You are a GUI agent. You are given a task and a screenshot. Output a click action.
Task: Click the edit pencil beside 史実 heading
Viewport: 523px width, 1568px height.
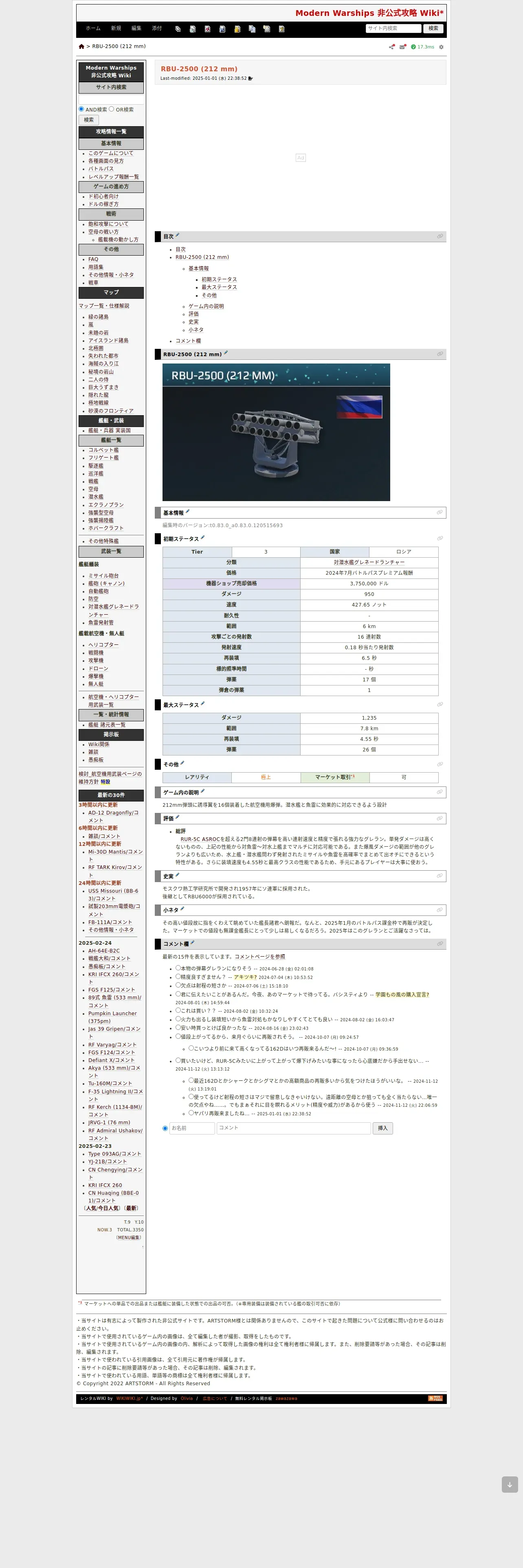click(177, 875)
